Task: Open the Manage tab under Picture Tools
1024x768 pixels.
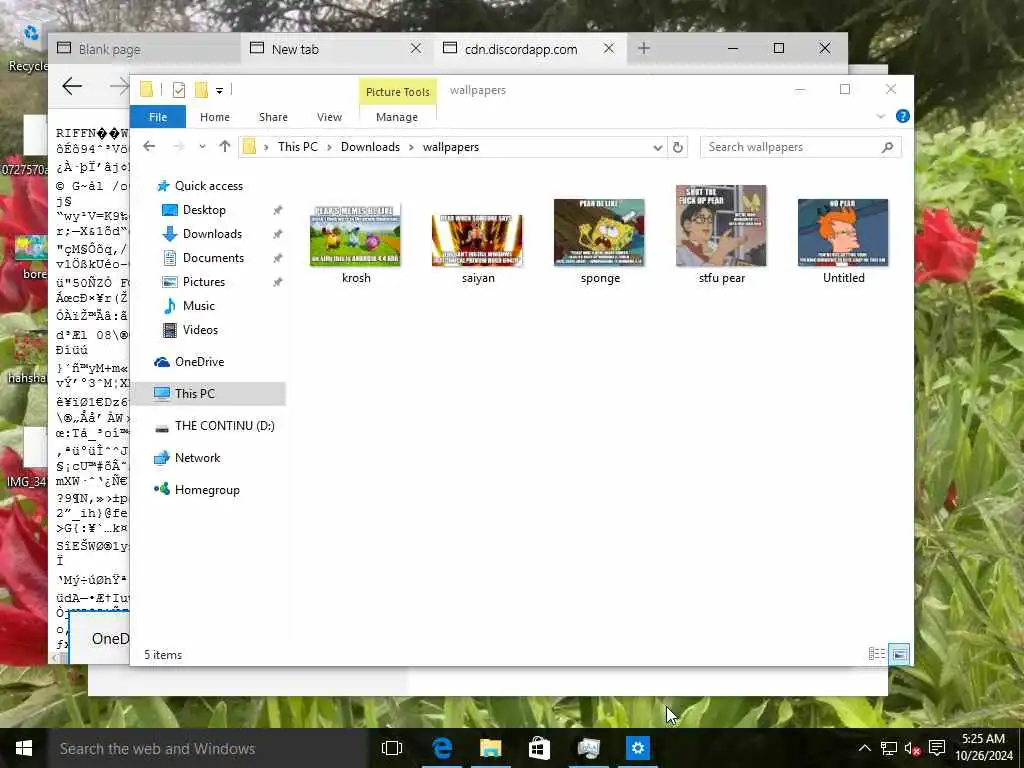Action: (x=397, y=117)
